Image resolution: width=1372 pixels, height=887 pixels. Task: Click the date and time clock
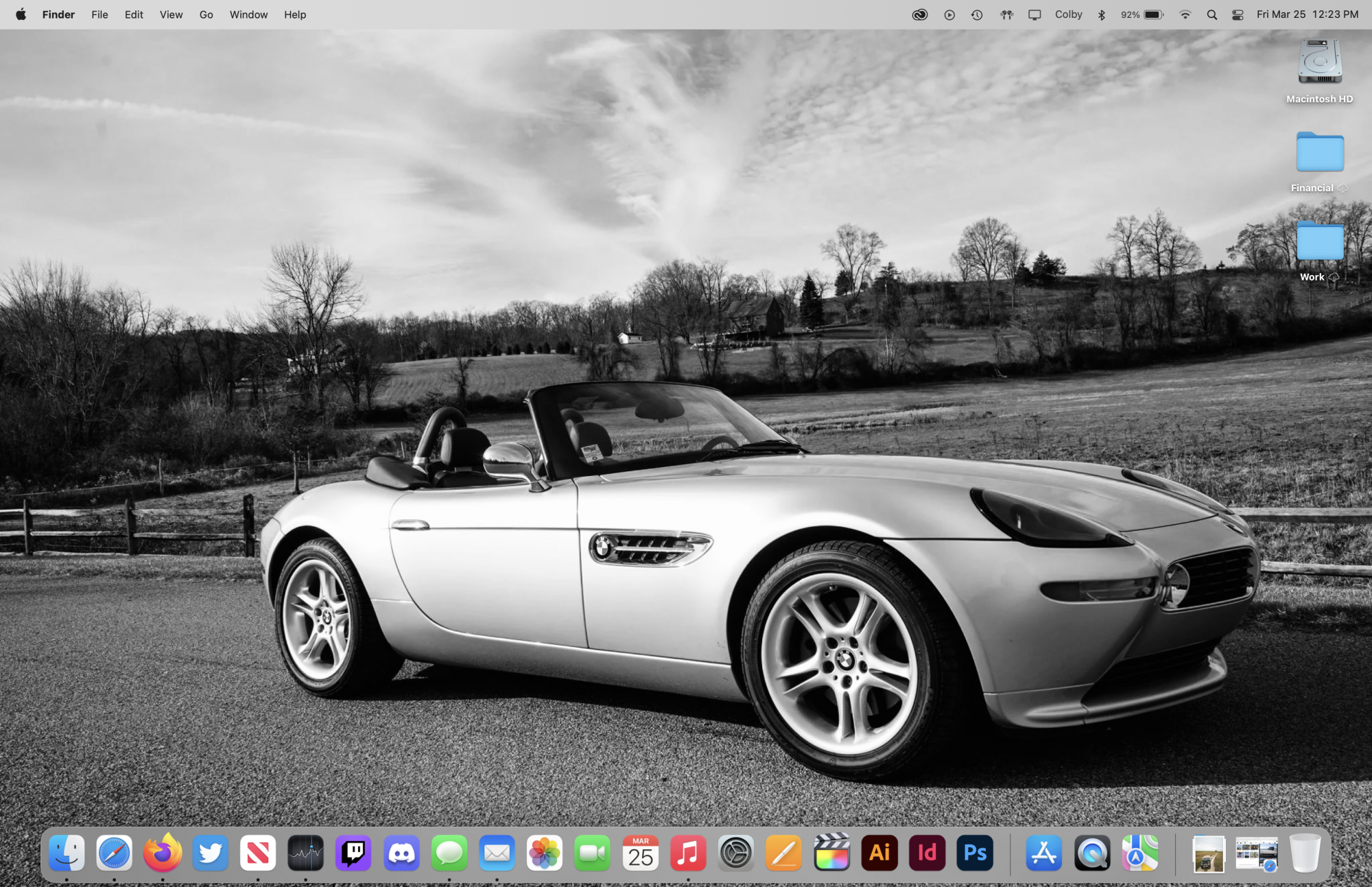click(1307, 14)
